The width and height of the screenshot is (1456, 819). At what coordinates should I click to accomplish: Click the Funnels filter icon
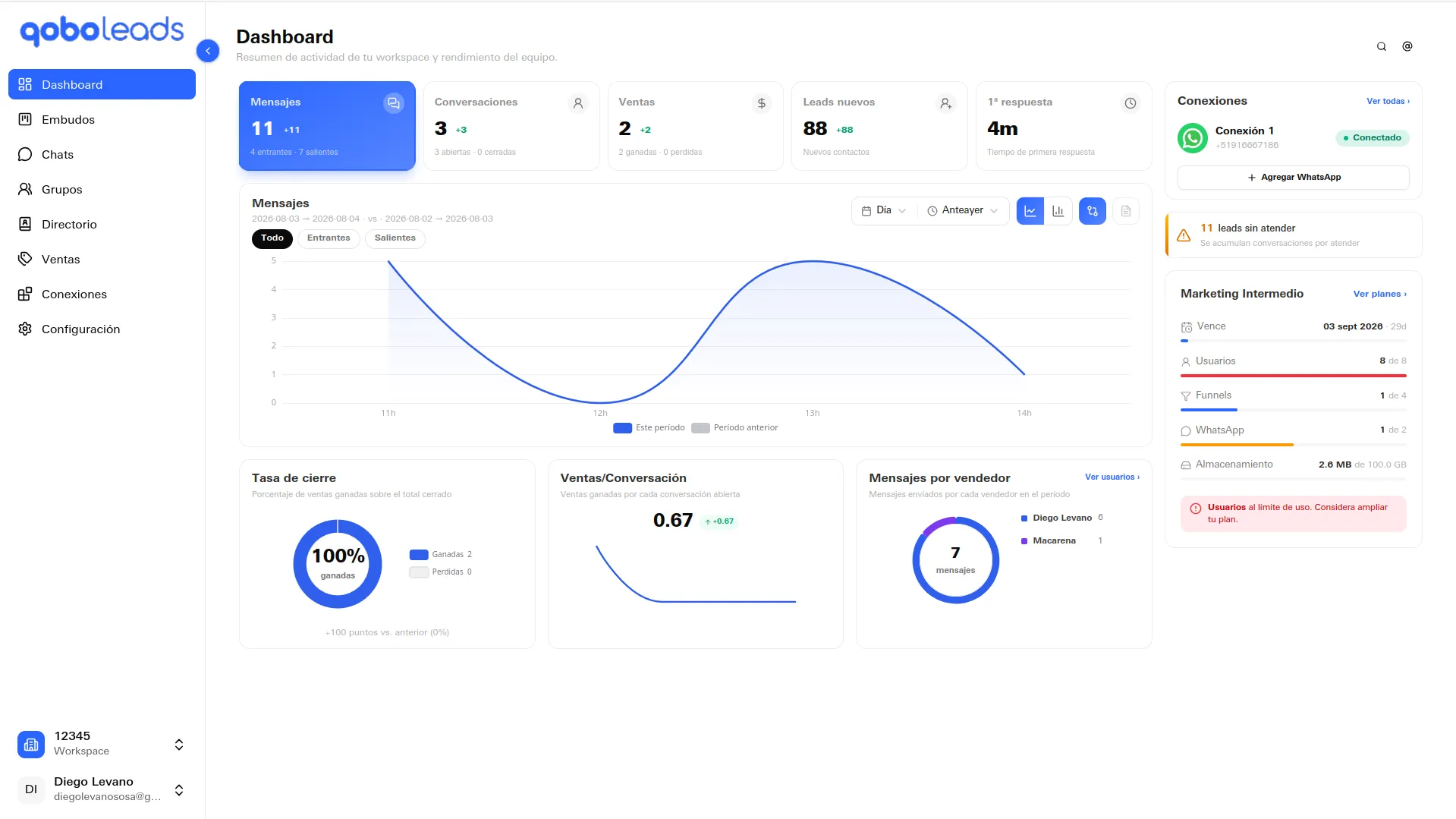coord(1186,396)
